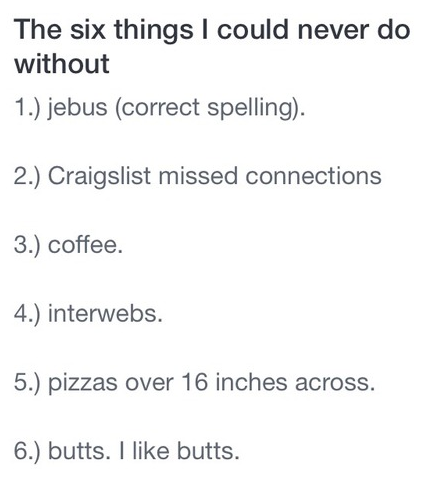
Task: Click the word "connections"
Action: point(313,176)
